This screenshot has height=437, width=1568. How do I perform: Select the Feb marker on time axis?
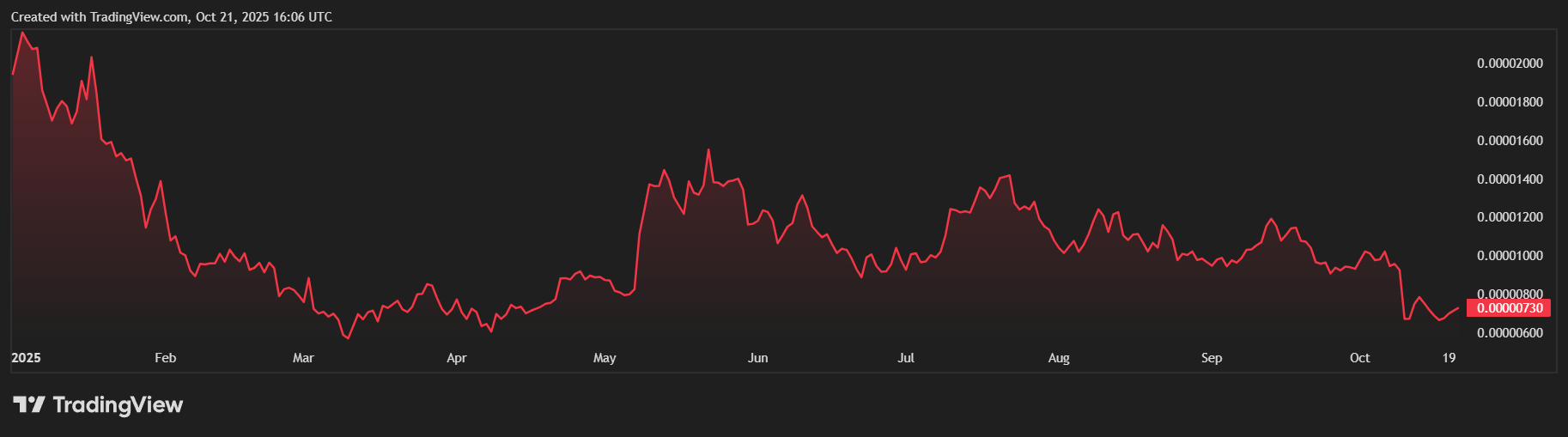tap(165, 358)
